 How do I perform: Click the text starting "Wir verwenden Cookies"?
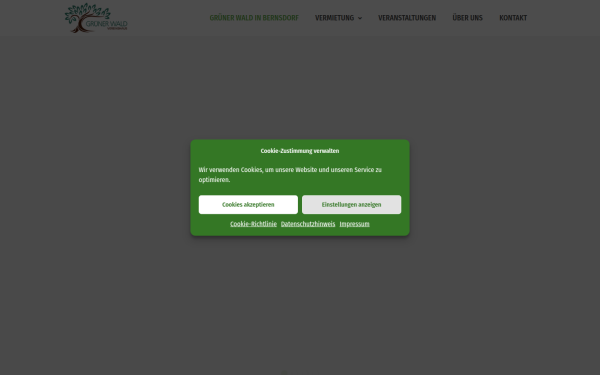tap(290, 175)
